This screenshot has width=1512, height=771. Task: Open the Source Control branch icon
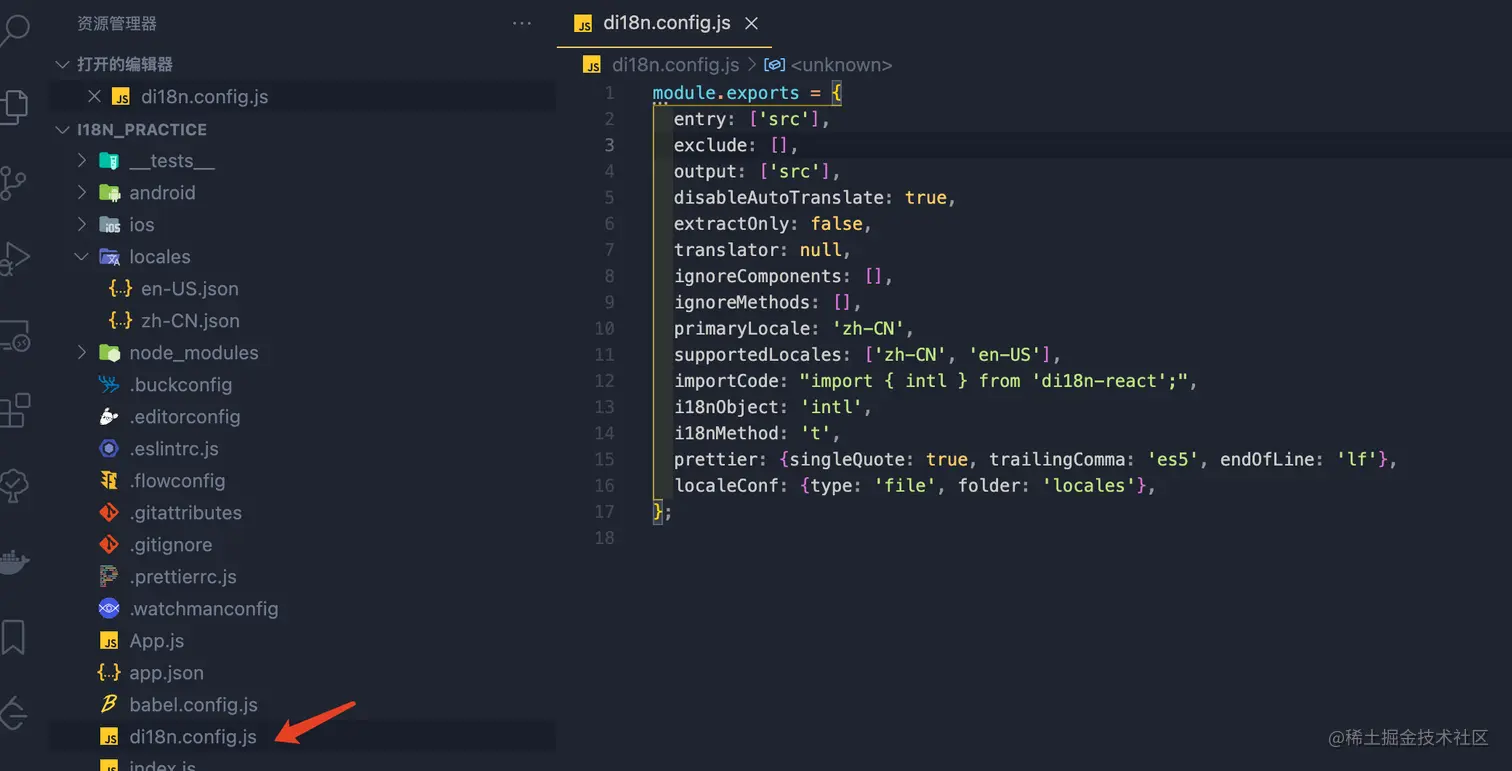pos(13,183)
